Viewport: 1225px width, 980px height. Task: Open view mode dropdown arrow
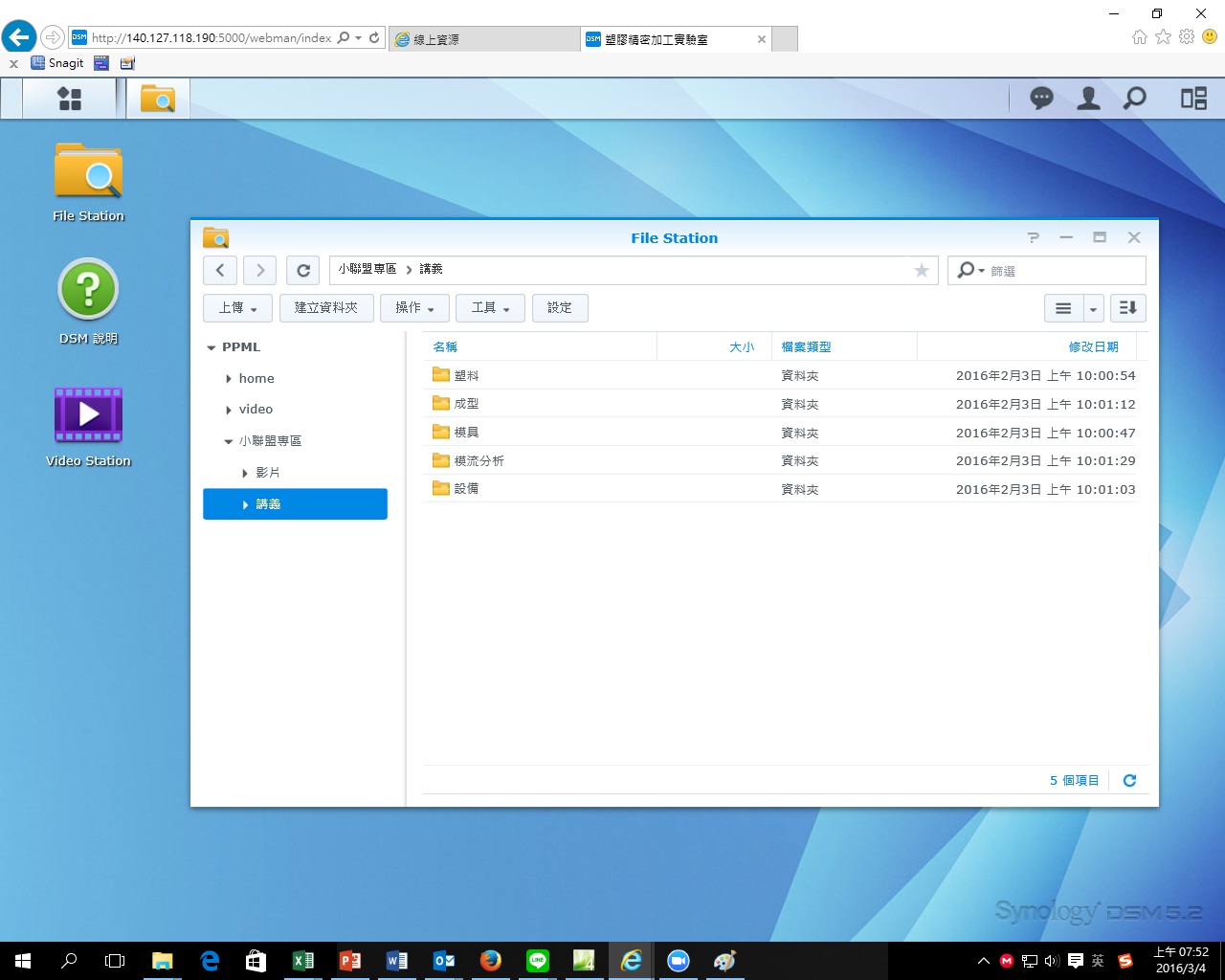(x=1093, y=308)
